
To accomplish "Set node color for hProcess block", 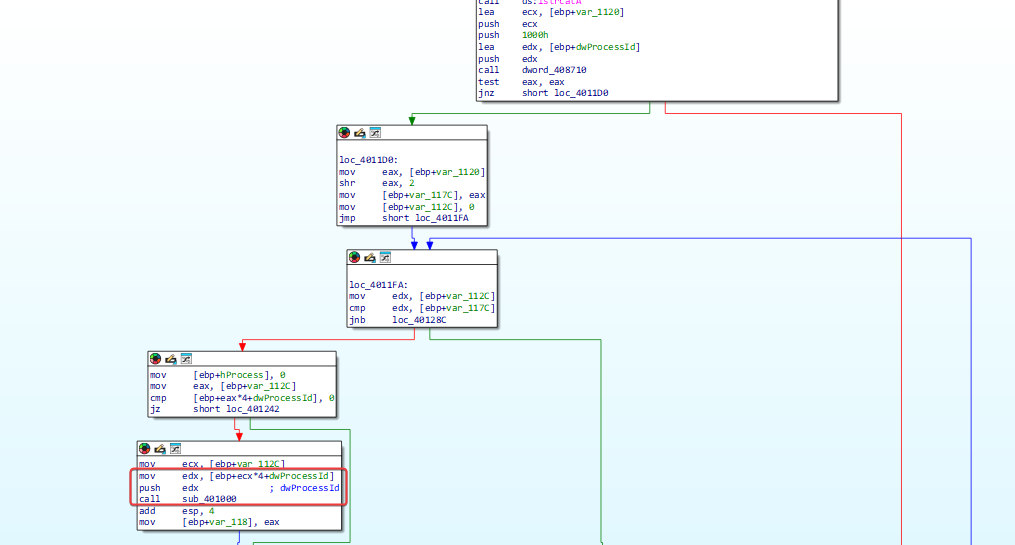I will pos(155,359).
